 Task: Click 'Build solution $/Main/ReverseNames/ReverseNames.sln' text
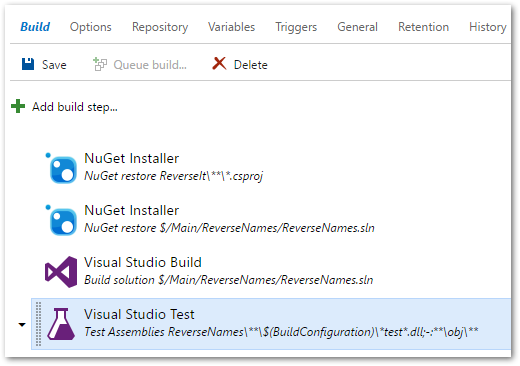click(x=229, y=280)
